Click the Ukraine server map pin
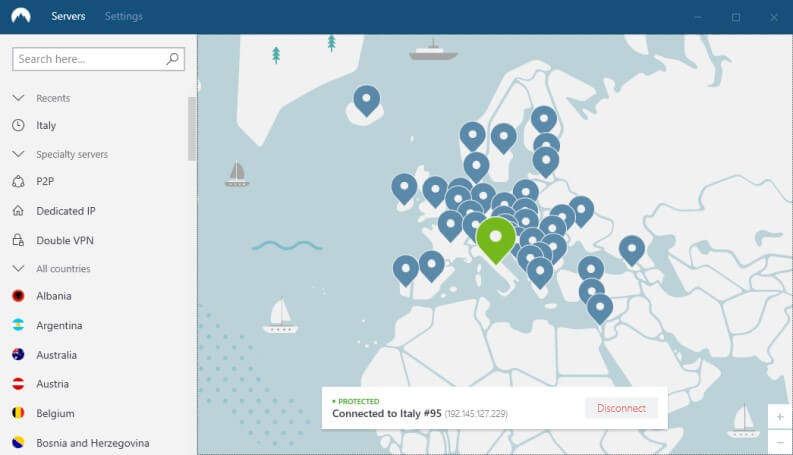 pyautogui.click(x=581, y=210)
